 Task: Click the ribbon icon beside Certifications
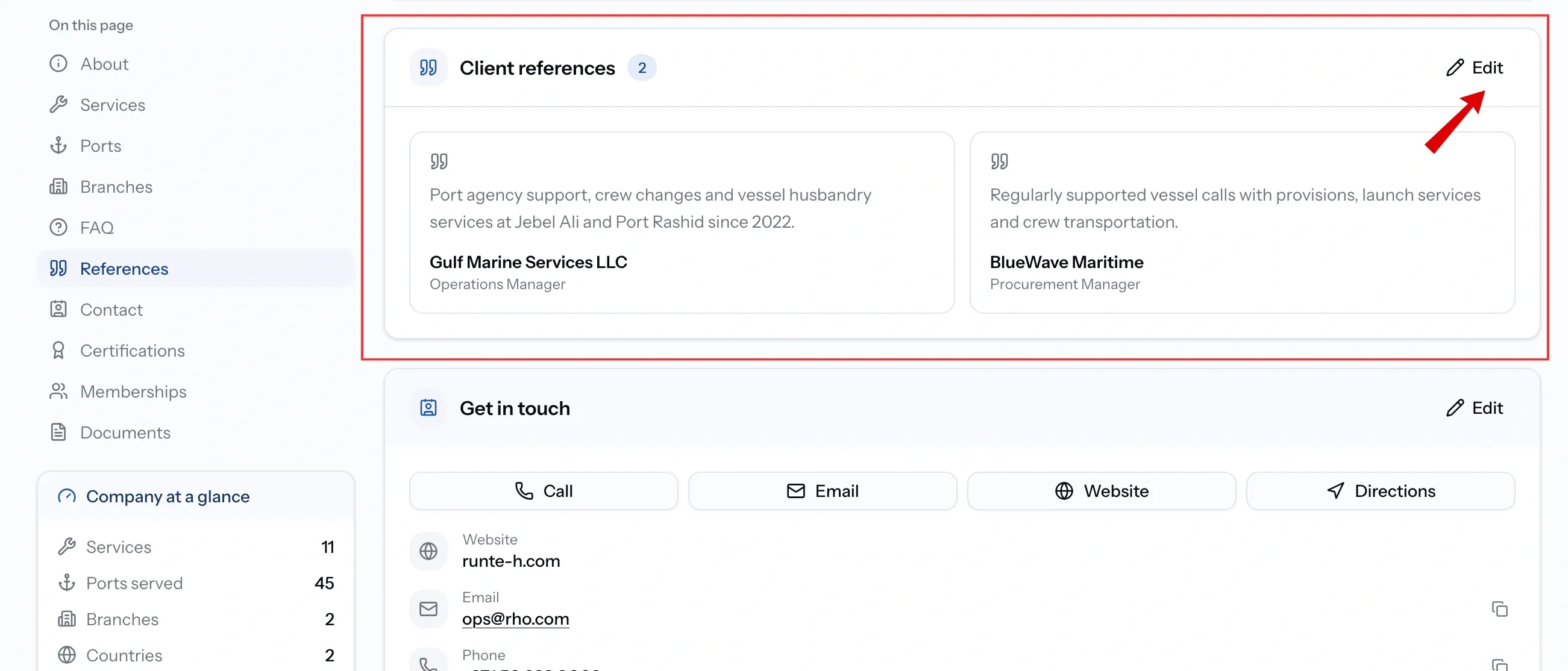(58, 350)
